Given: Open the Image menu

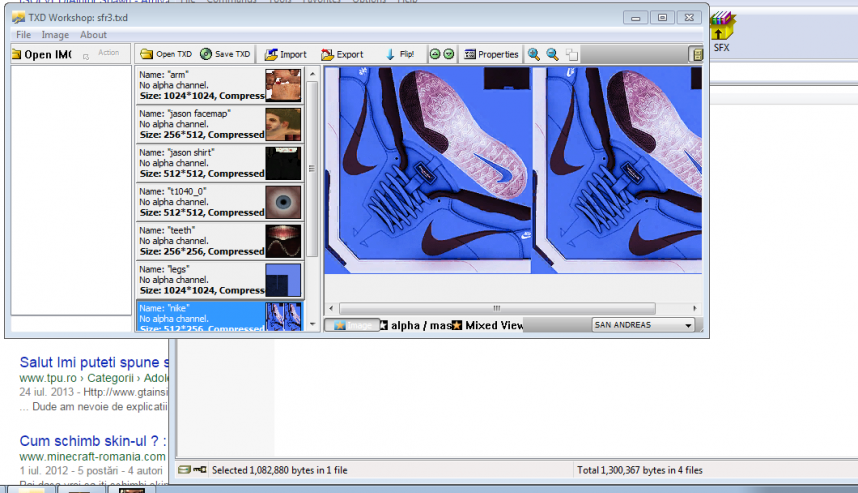Looking at the screenshot, I should click(55, 34).
